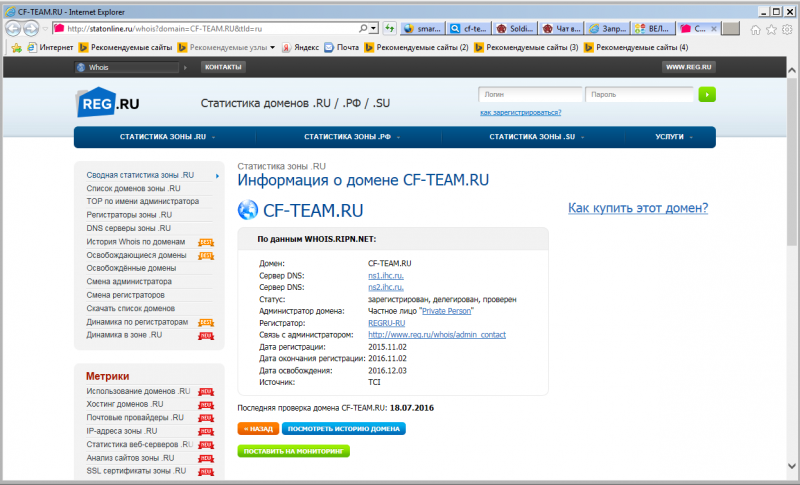The width and height of the screenshot is (800, 485).
Task: Open the Интернет favorites bar link
Action: click(50, 47)
